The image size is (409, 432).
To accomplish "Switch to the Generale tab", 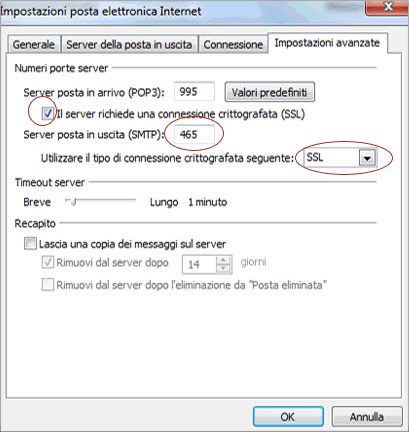I will coord(33,44).
